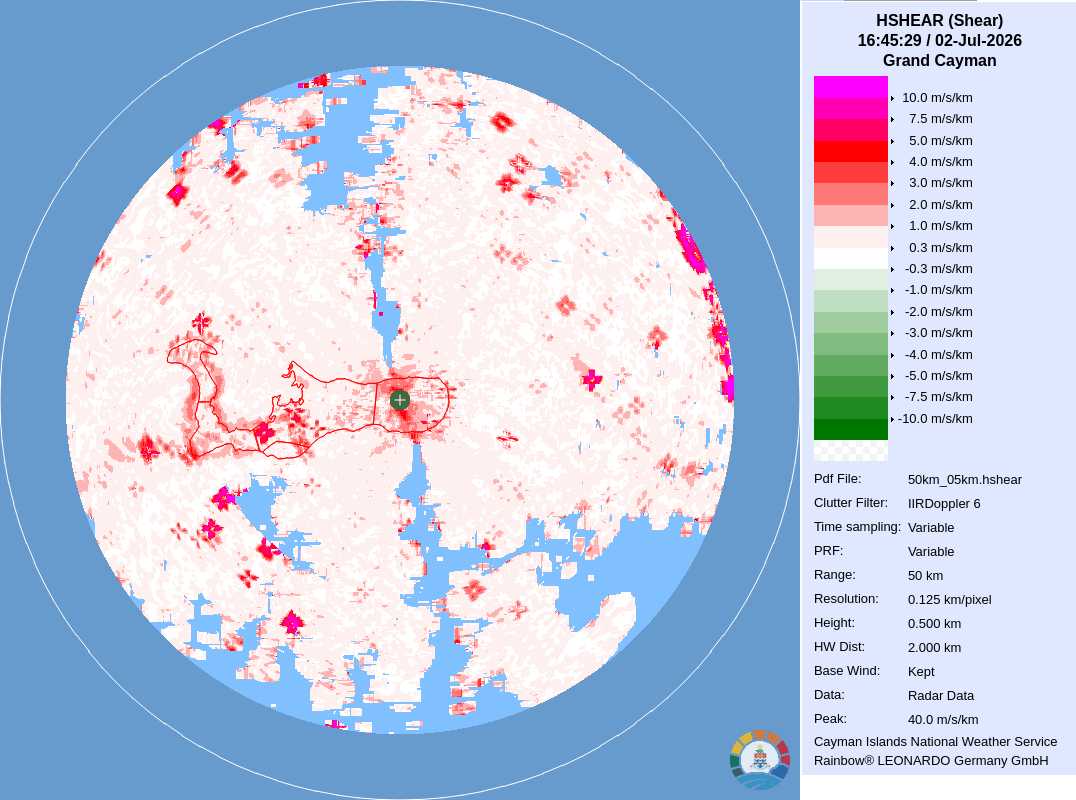The height and width of the screenshot is (800, 1076).
Task: Select the dark green bottom legend block
Action: click(850, 429)
